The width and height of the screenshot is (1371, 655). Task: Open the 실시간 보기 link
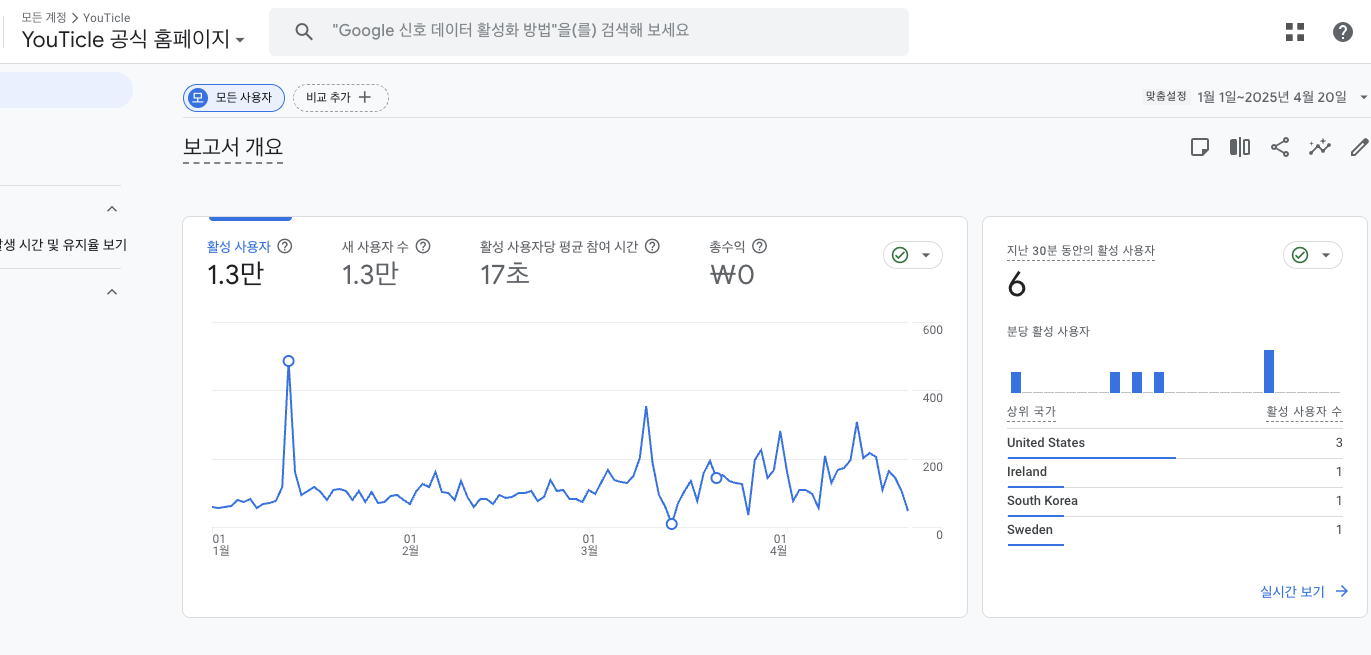coord(1304,592)
